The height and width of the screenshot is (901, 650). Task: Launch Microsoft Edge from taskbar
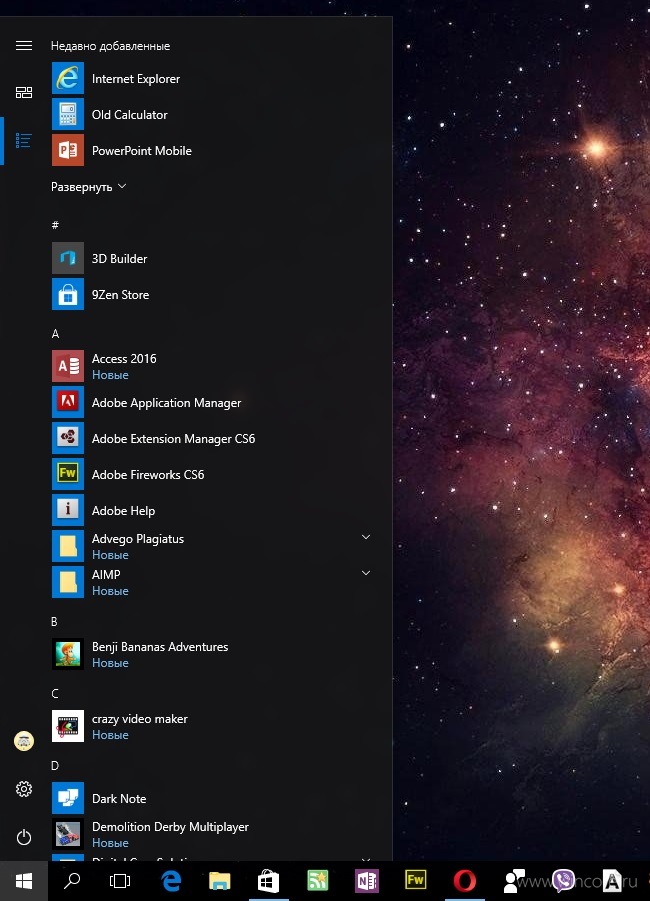(x=171, y=880)
